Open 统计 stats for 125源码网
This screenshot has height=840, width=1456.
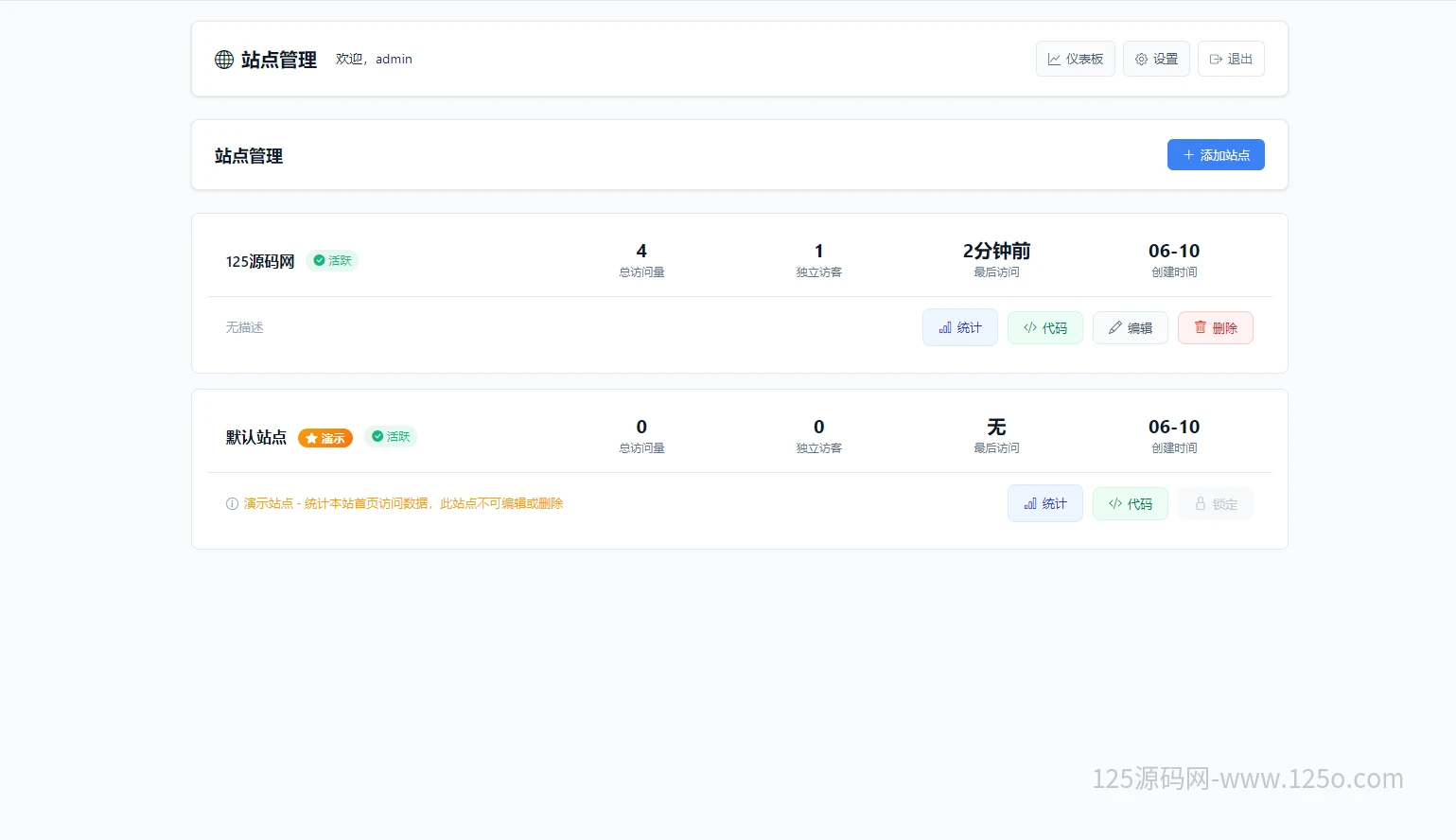[960, 327]
